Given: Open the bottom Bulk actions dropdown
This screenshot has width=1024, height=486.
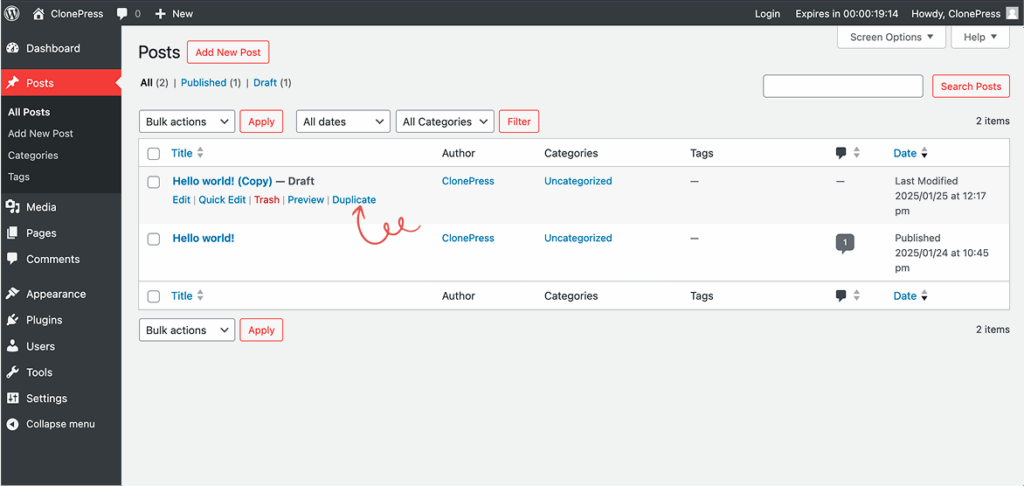Looking at the screenshot, I should (187, 330).
